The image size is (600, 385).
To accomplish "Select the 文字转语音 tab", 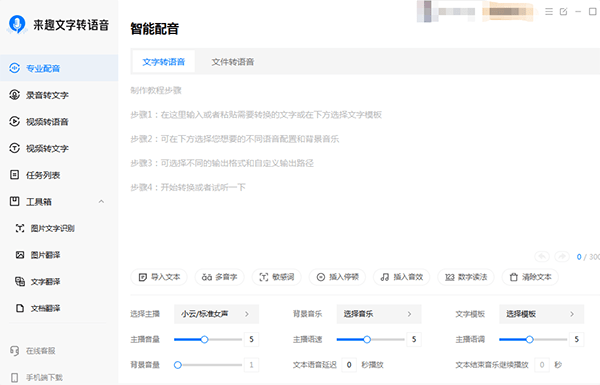I will [x=163, y=62].
